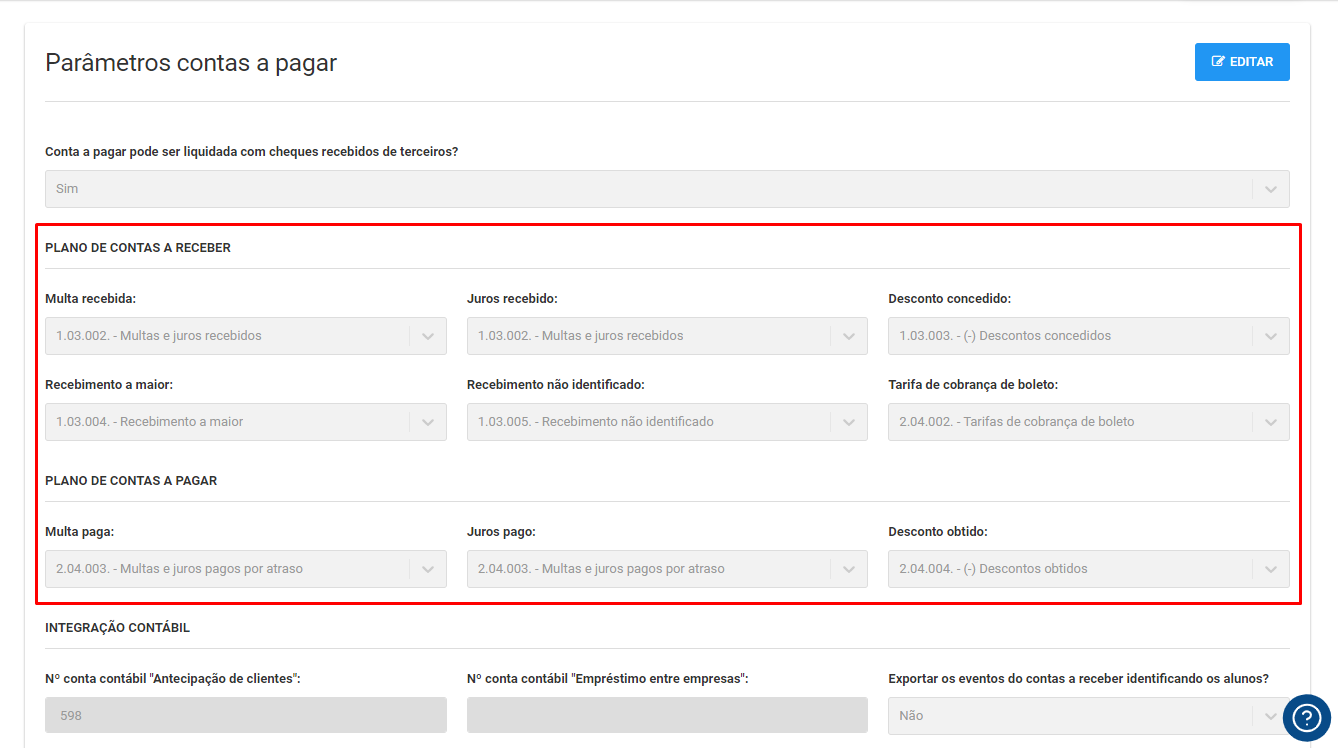The height and width of the screenshot is (748, 1338).
Task: Expand the Desconto obtido dropdown
Action: coord(1089,569)
